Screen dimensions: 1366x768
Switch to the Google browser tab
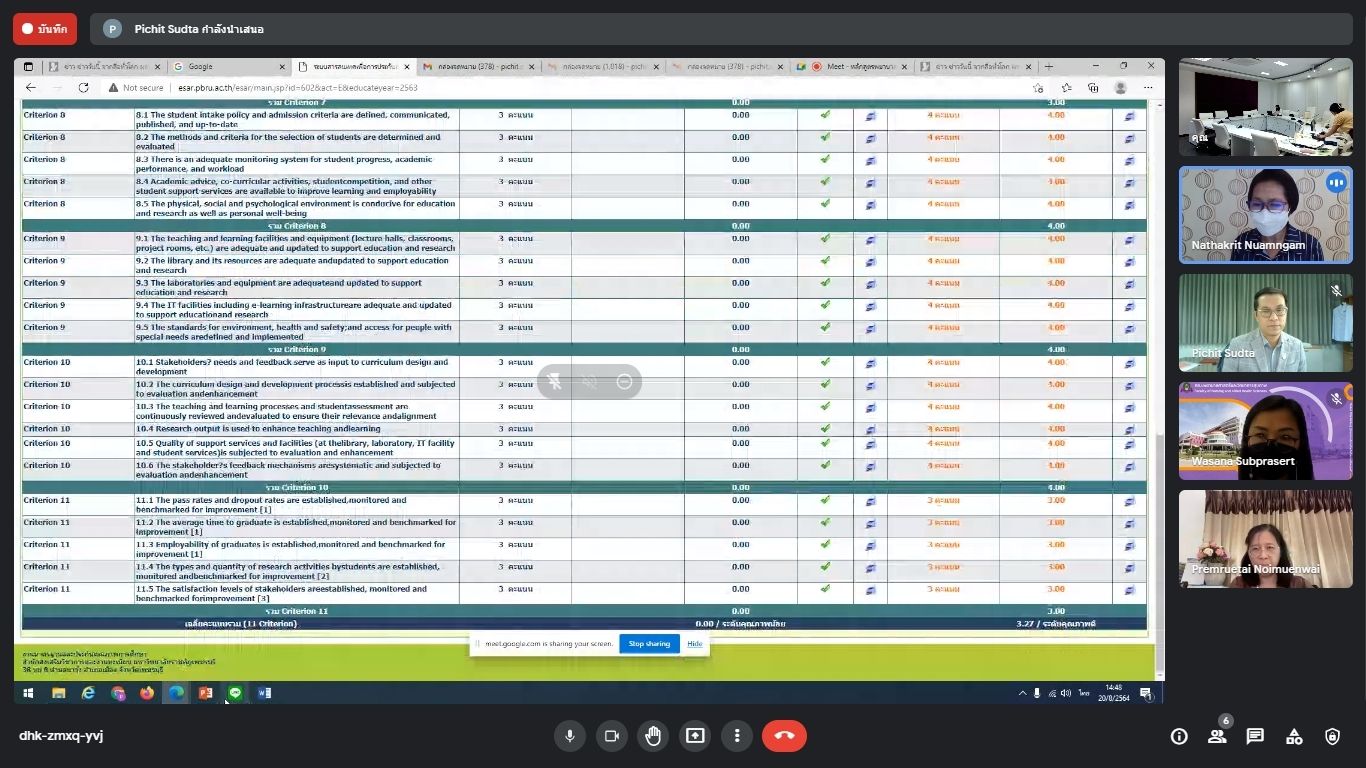[x=225, y=67]
